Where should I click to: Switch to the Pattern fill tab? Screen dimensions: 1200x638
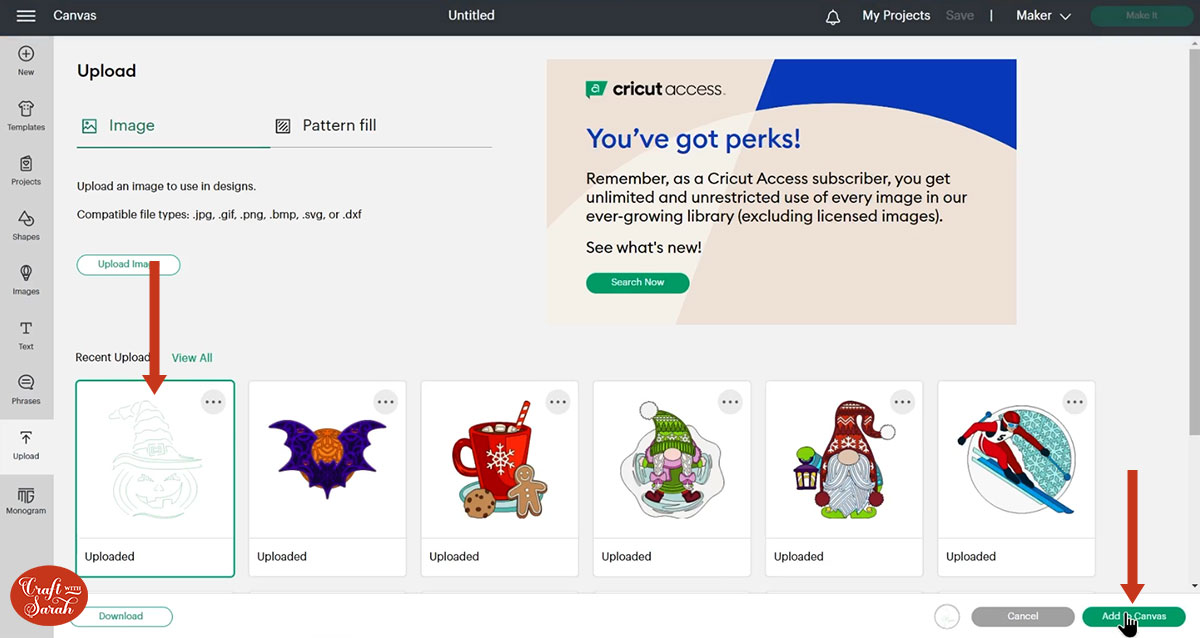pyautogui.click(x=327, y=126)
